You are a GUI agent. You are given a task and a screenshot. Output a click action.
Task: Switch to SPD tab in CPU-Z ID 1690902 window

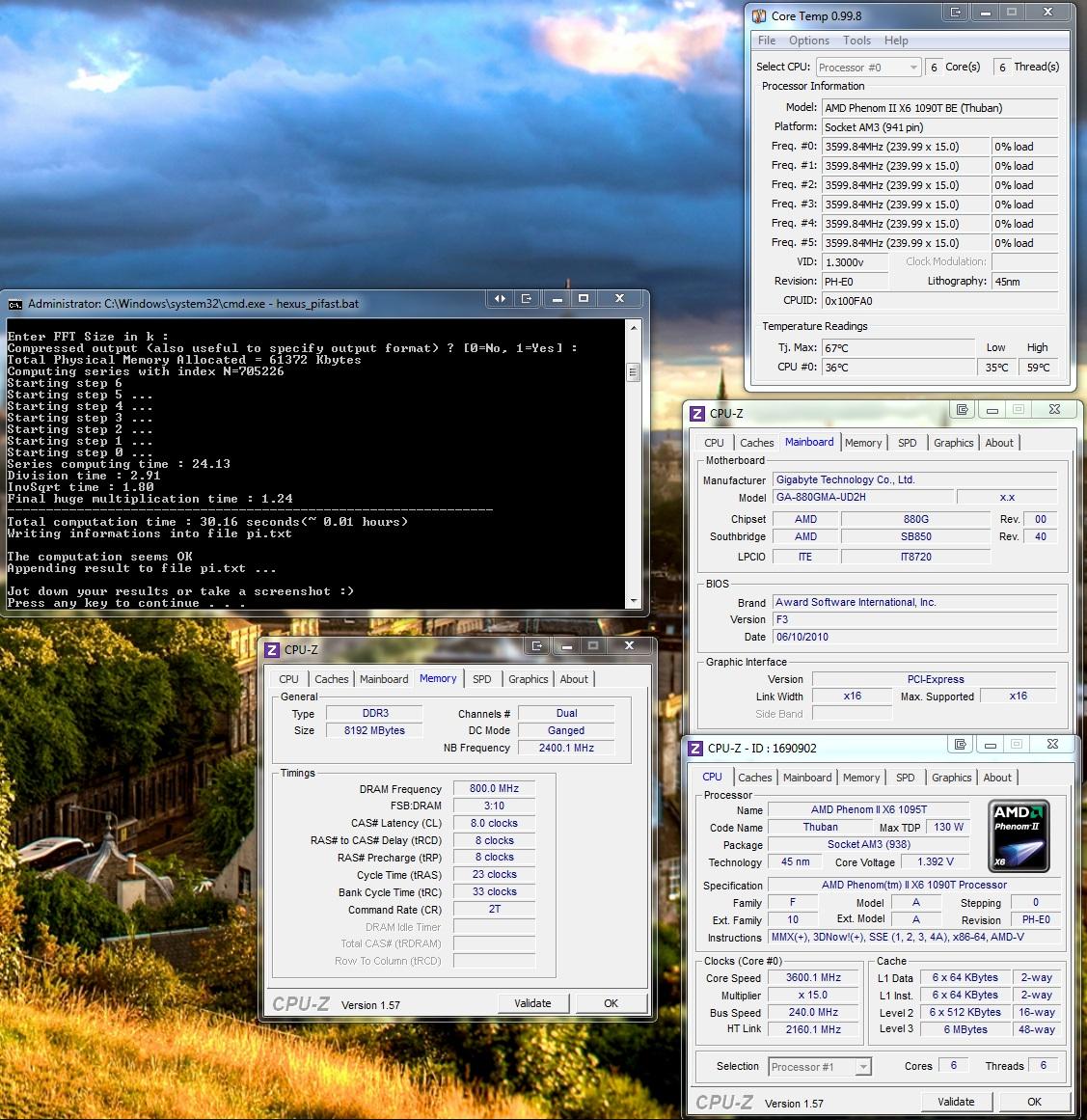point(905,778)
